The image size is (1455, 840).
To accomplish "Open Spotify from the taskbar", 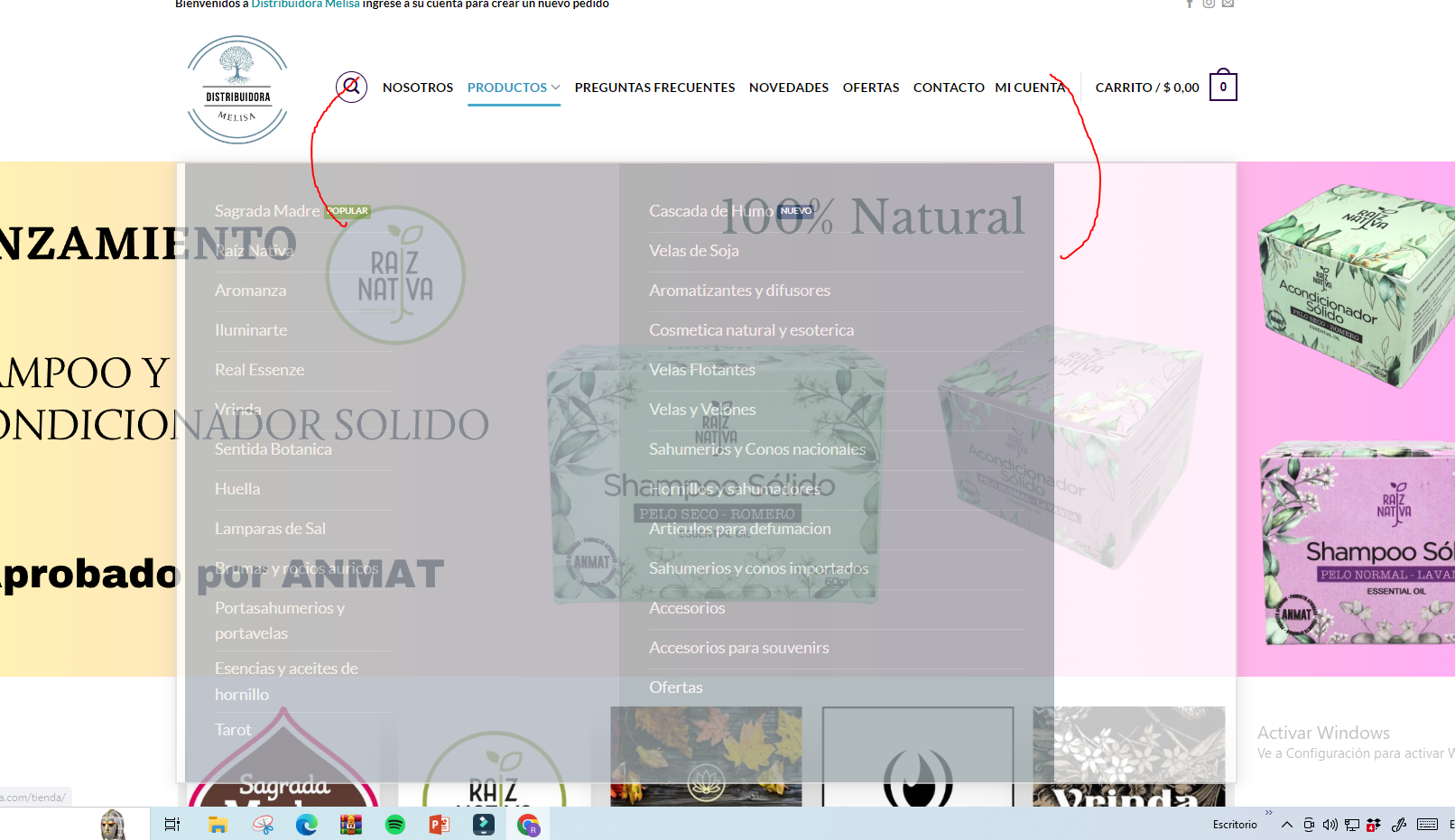I will click(x=394, y=825).
